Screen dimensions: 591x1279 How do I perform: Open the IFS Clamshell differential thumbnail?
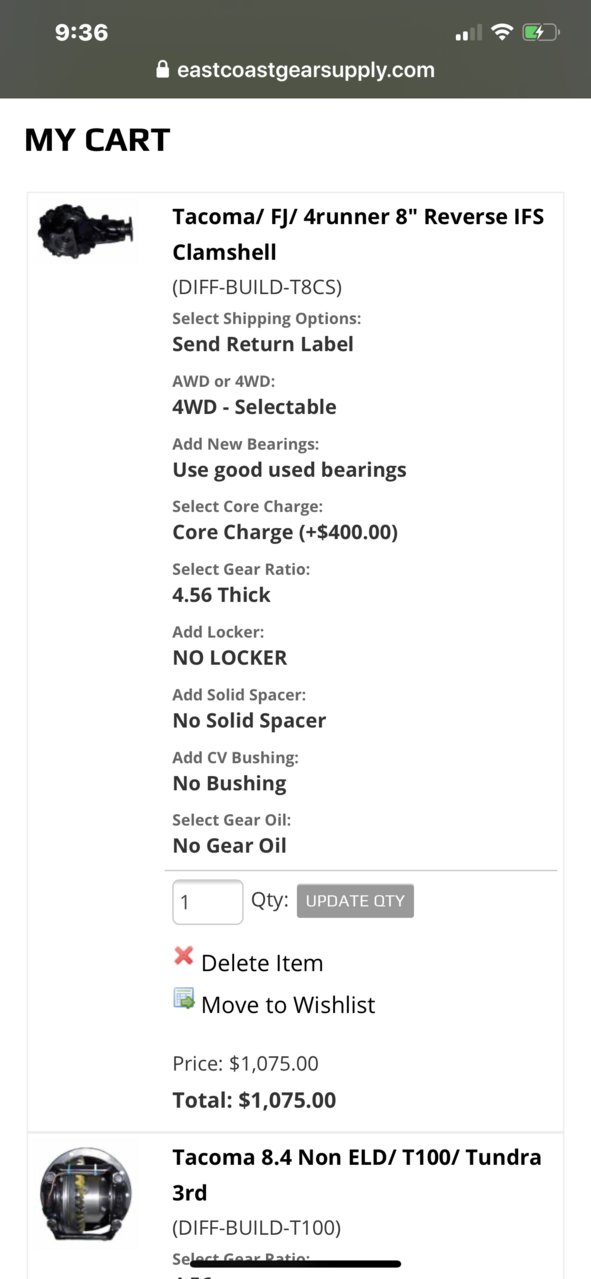point(85,230)
